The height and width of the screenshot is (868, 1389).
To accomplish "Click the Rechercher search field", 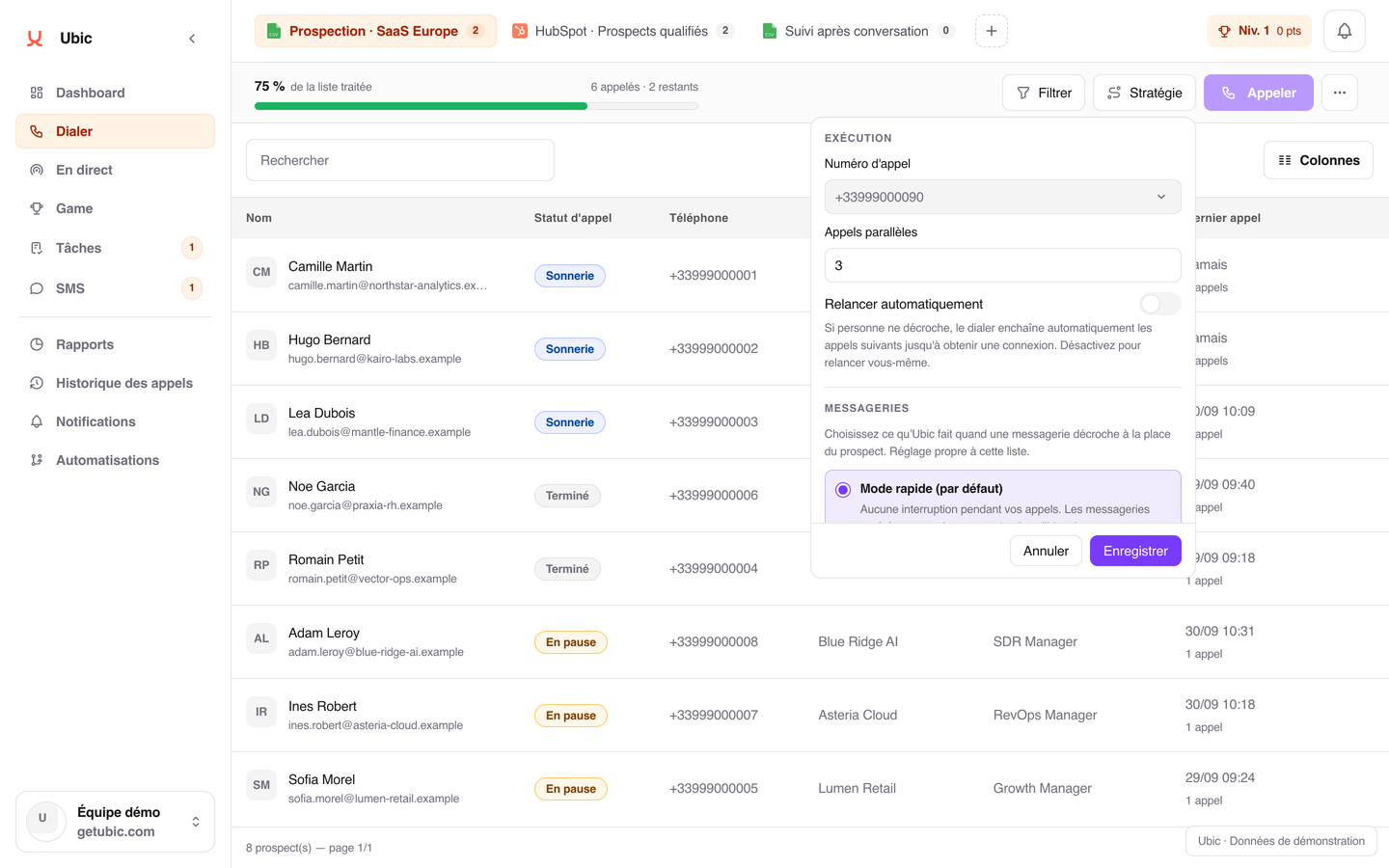I will (400, 160).
